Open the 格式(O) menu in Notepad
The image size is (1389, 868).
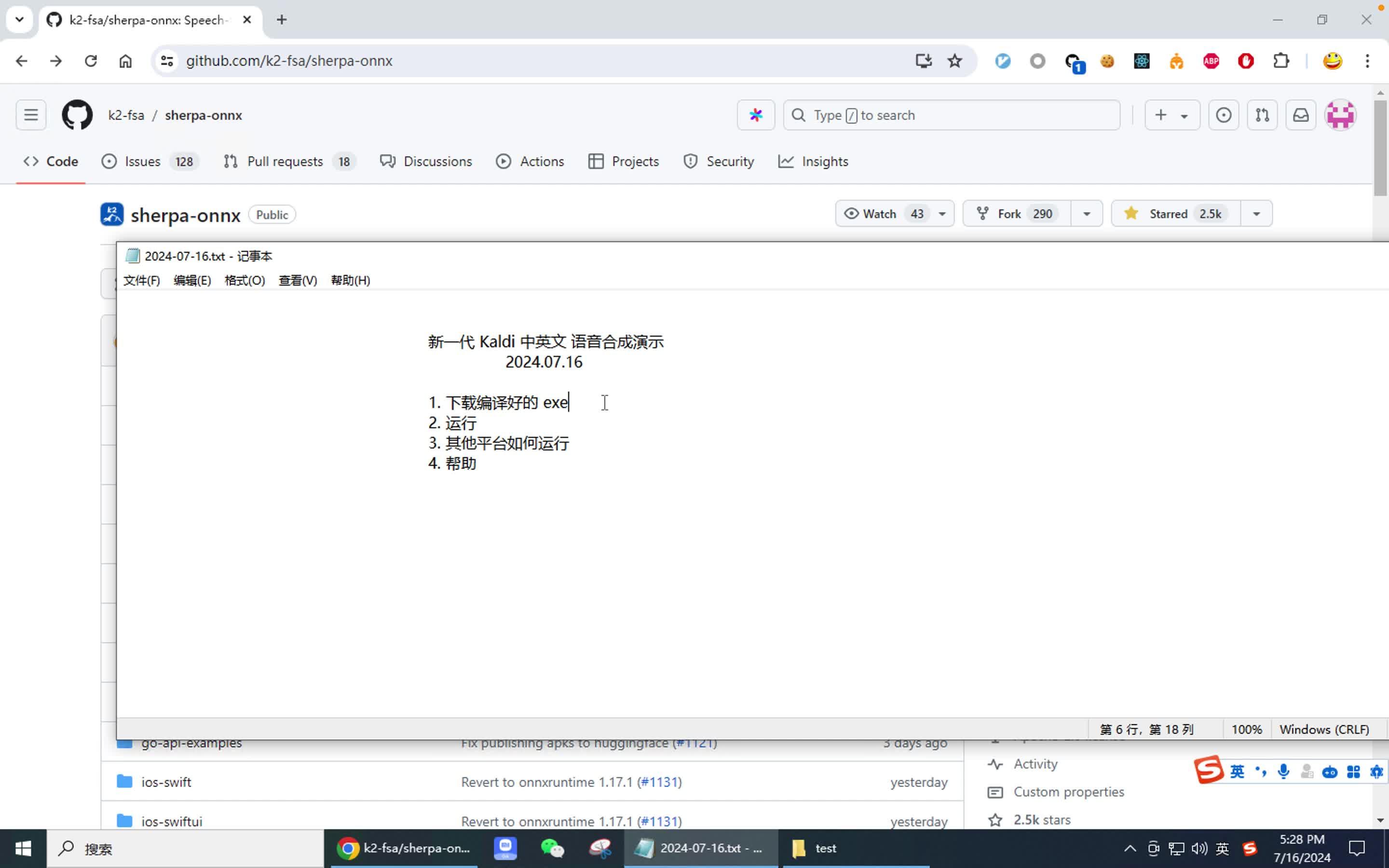pos(244,280)
